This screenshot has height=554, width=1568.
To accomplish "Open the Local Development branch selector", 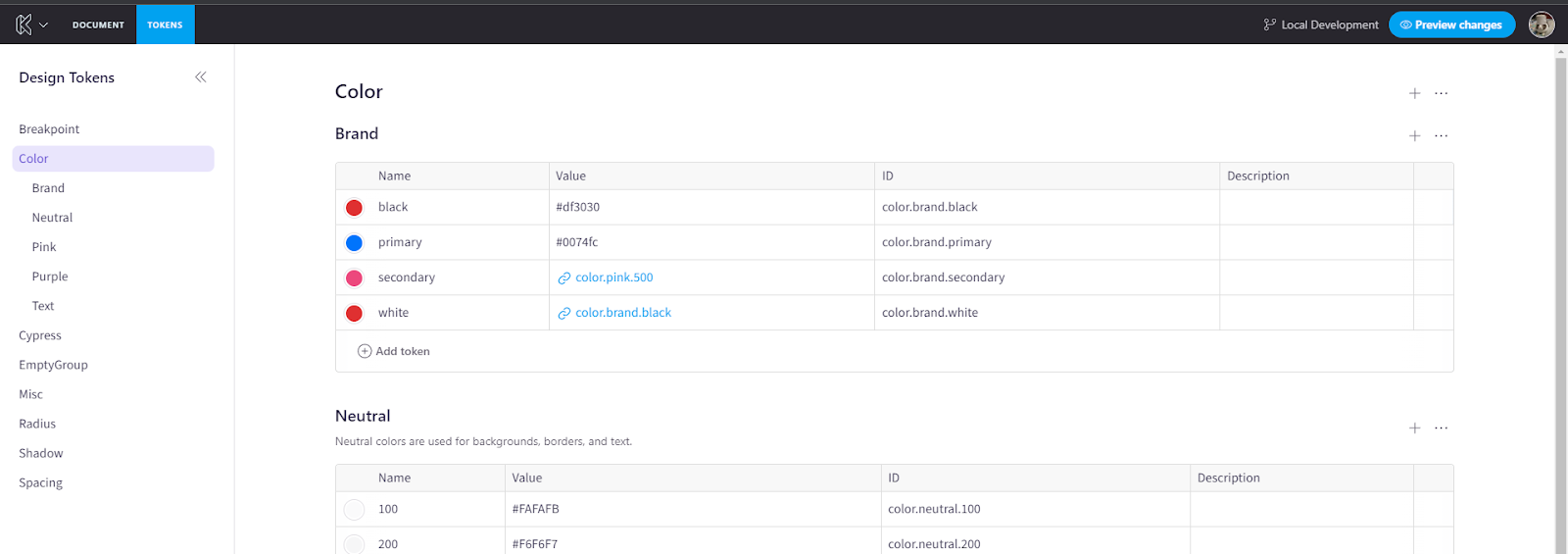I will pos(1321,25).
